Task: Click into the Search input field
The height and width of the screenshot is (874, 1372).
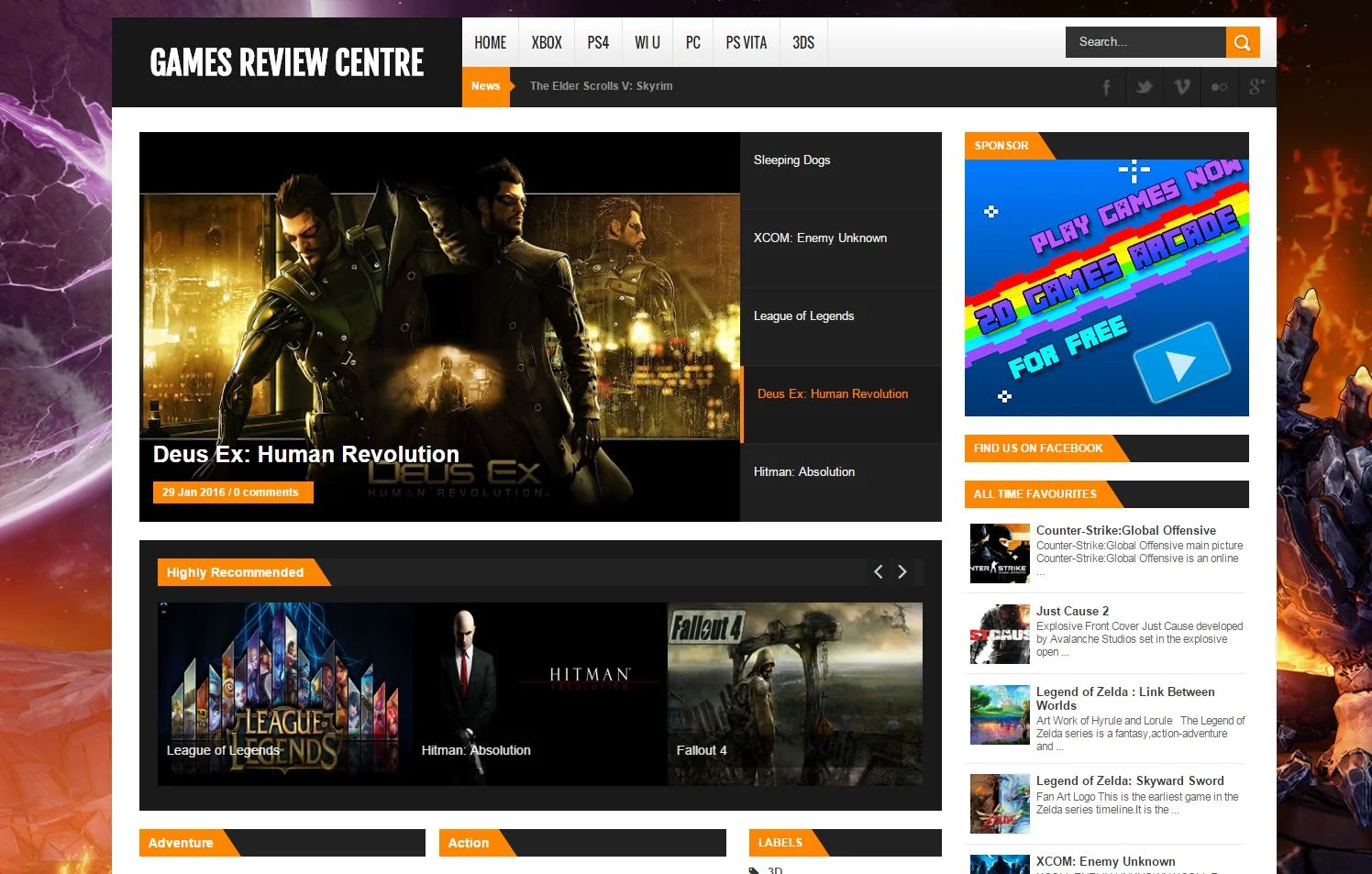Action: pos(1145,42)
